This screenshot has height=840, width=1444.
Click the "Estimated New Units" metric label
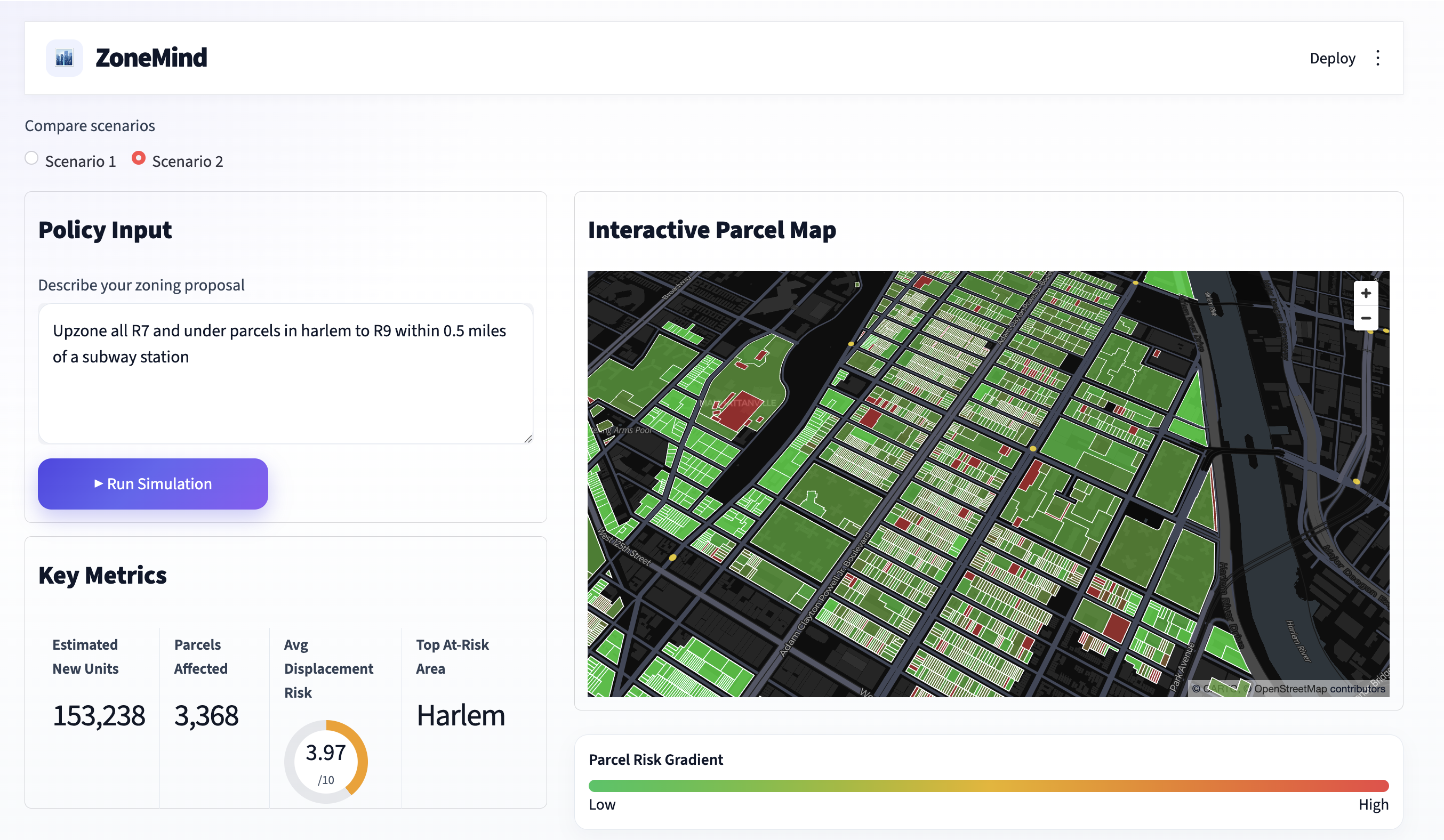pos(85,657)
